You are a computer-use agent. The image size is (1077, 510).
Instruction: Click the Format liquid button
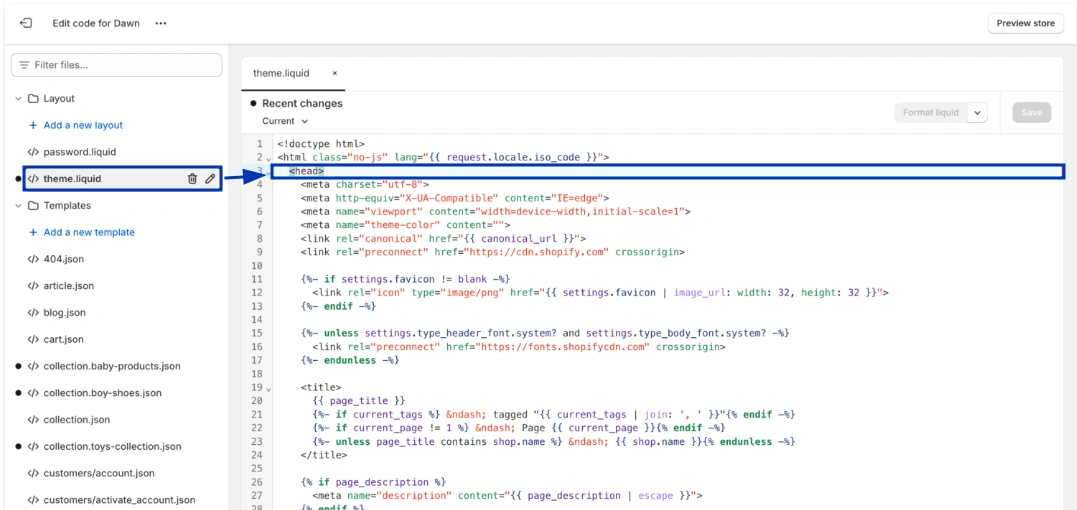click(931, 113)
